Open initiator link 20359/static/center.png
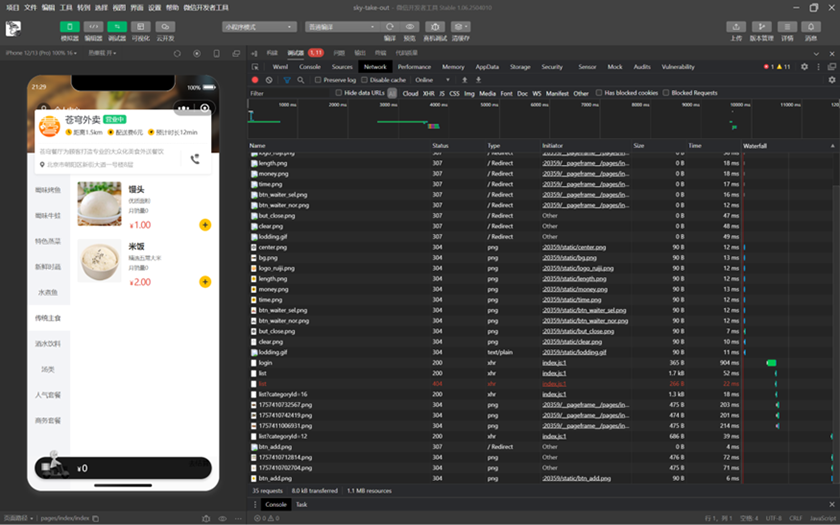This screenshot has width=840, height=525. tap(574, 248)
